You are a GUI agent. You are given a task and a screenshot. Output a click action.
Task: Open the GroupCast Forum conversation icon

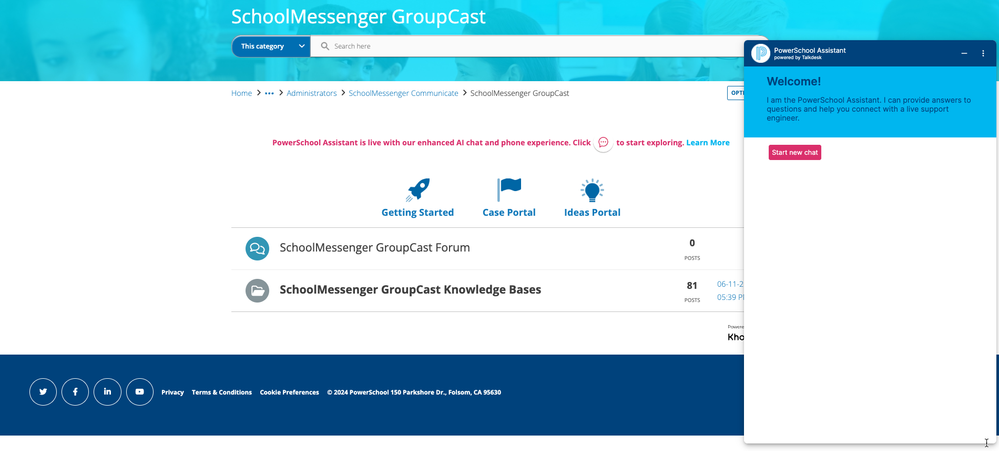[257, 248]
